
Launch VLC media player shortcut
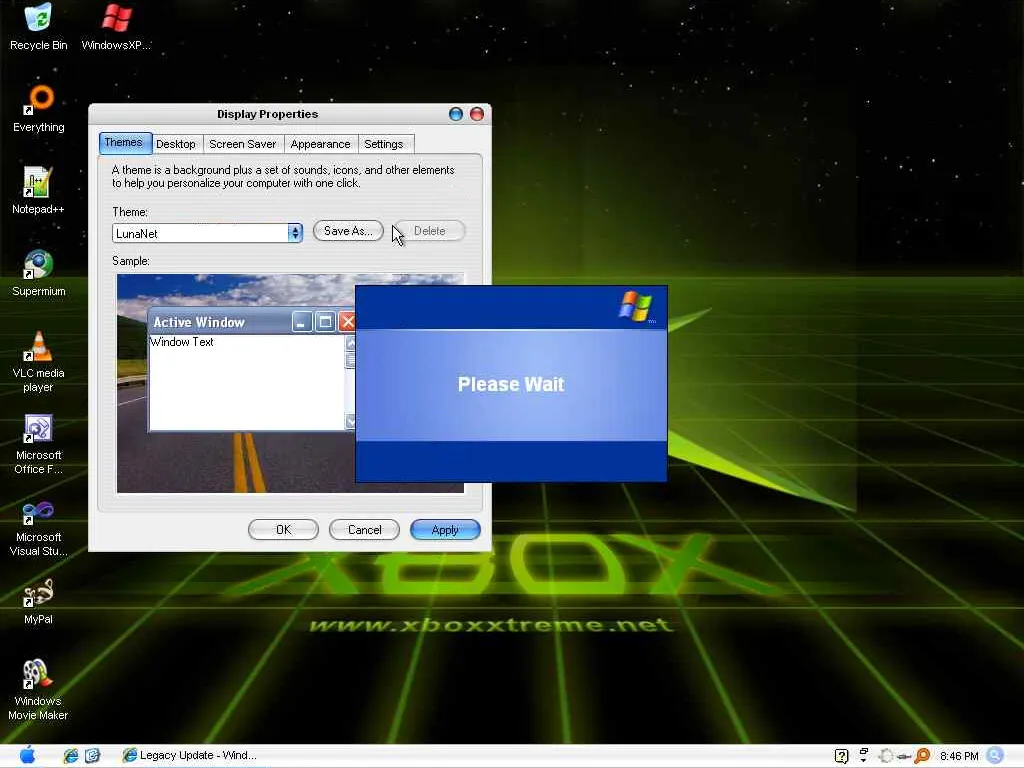click(x=38, y=361)
